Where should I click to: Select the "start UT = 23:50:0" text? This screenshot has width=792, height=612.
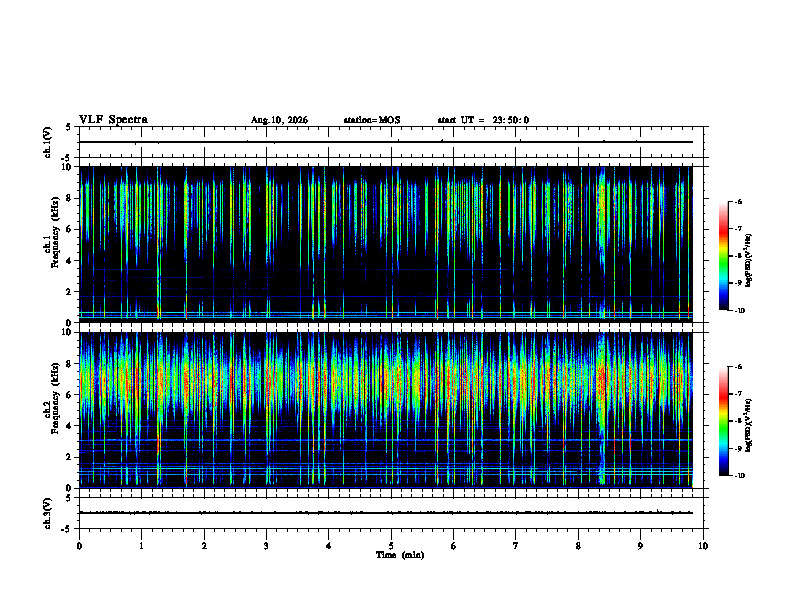(483, 120)
